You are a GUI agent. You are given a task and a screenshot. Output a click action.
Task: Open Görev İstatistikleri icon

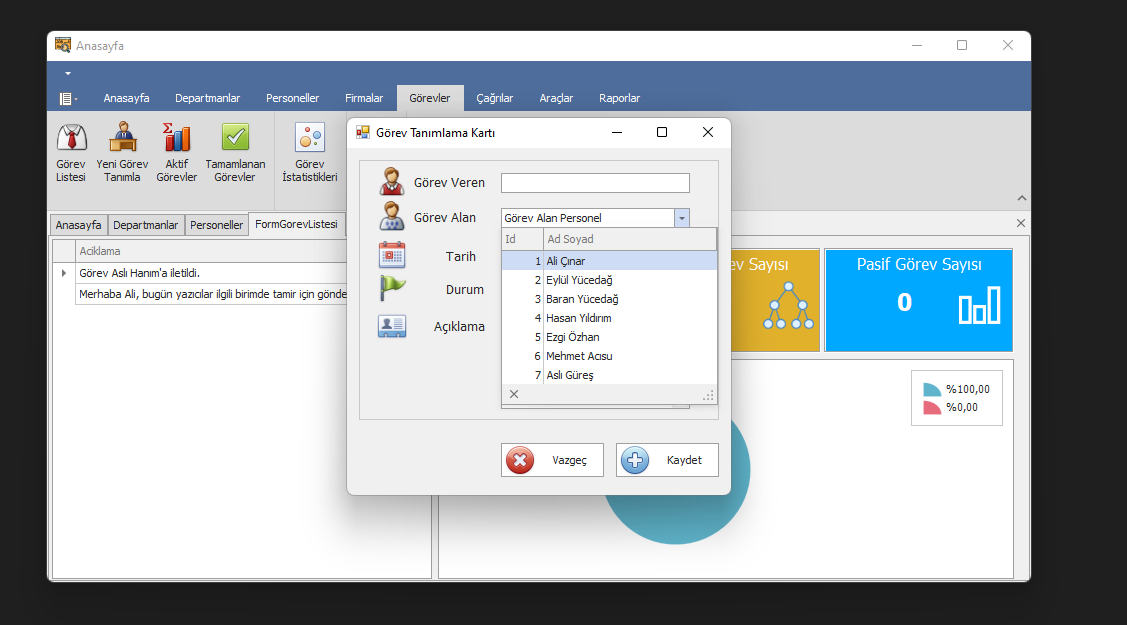coord(310,137)
